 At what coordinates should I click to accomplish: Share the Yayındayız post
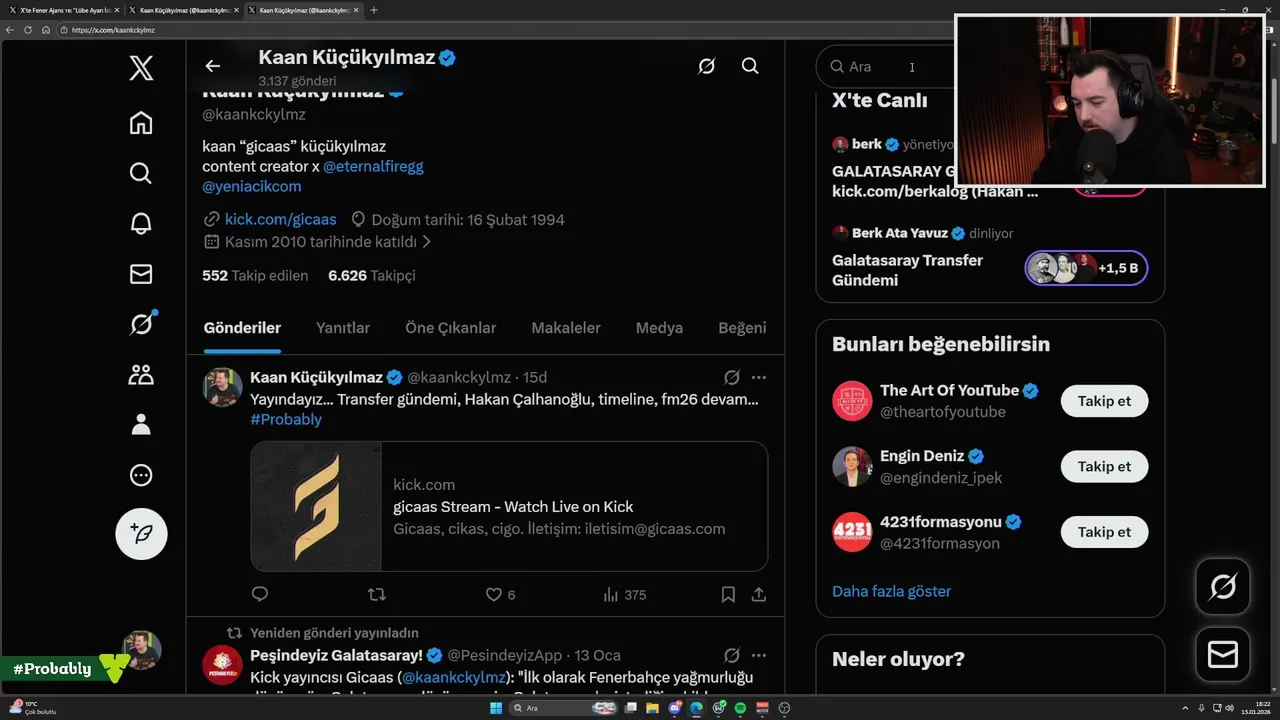click(759, 594)
